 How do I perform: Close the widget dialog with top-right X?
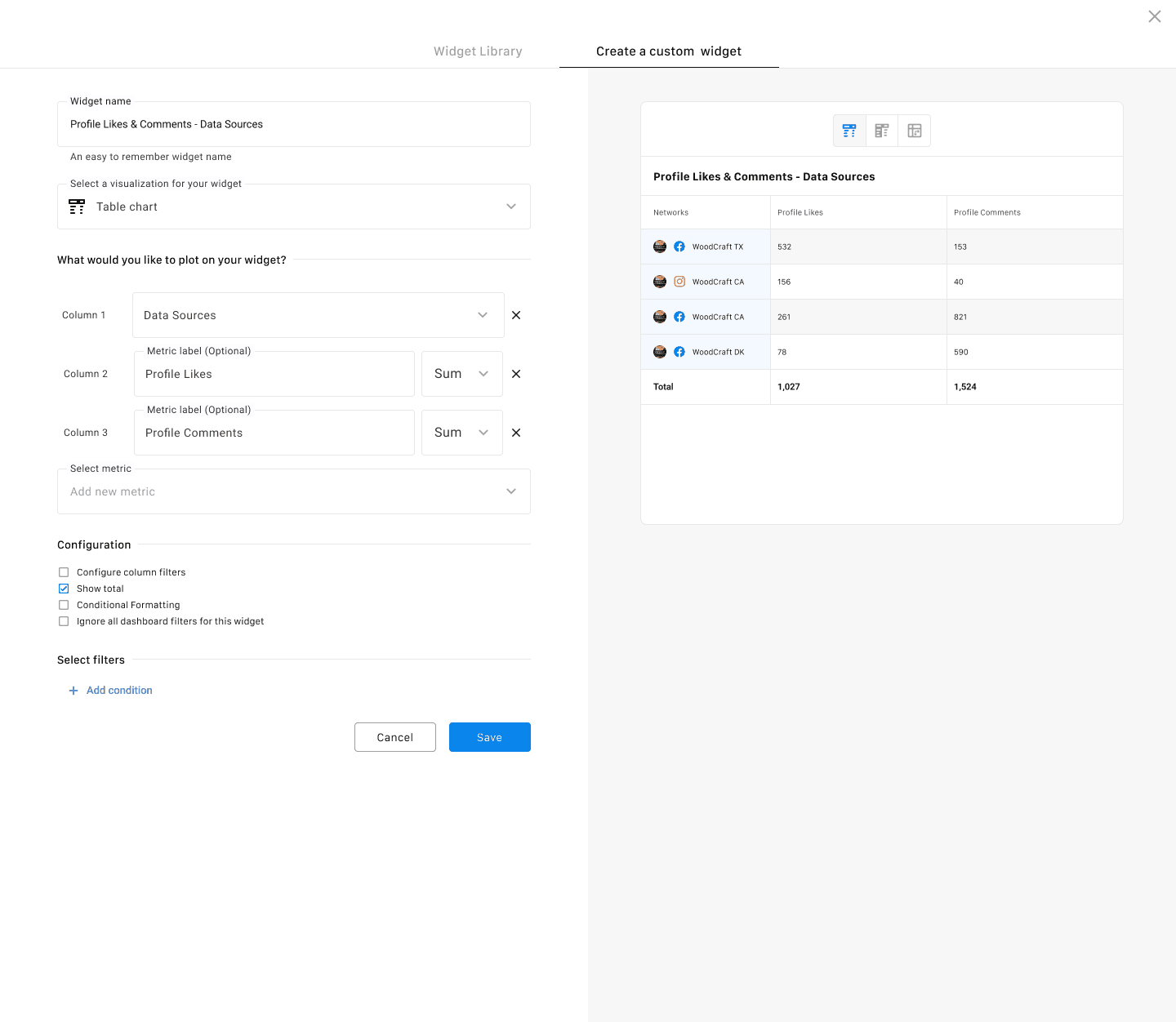coord(1154,16)
